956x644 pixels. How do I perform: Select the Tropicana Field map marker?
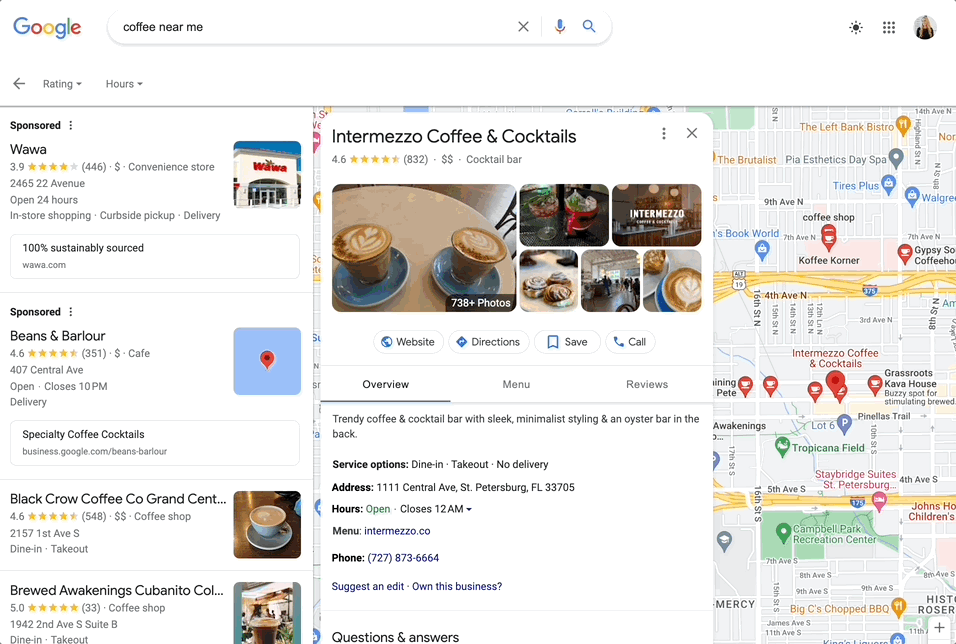click(x=782, y=446)
